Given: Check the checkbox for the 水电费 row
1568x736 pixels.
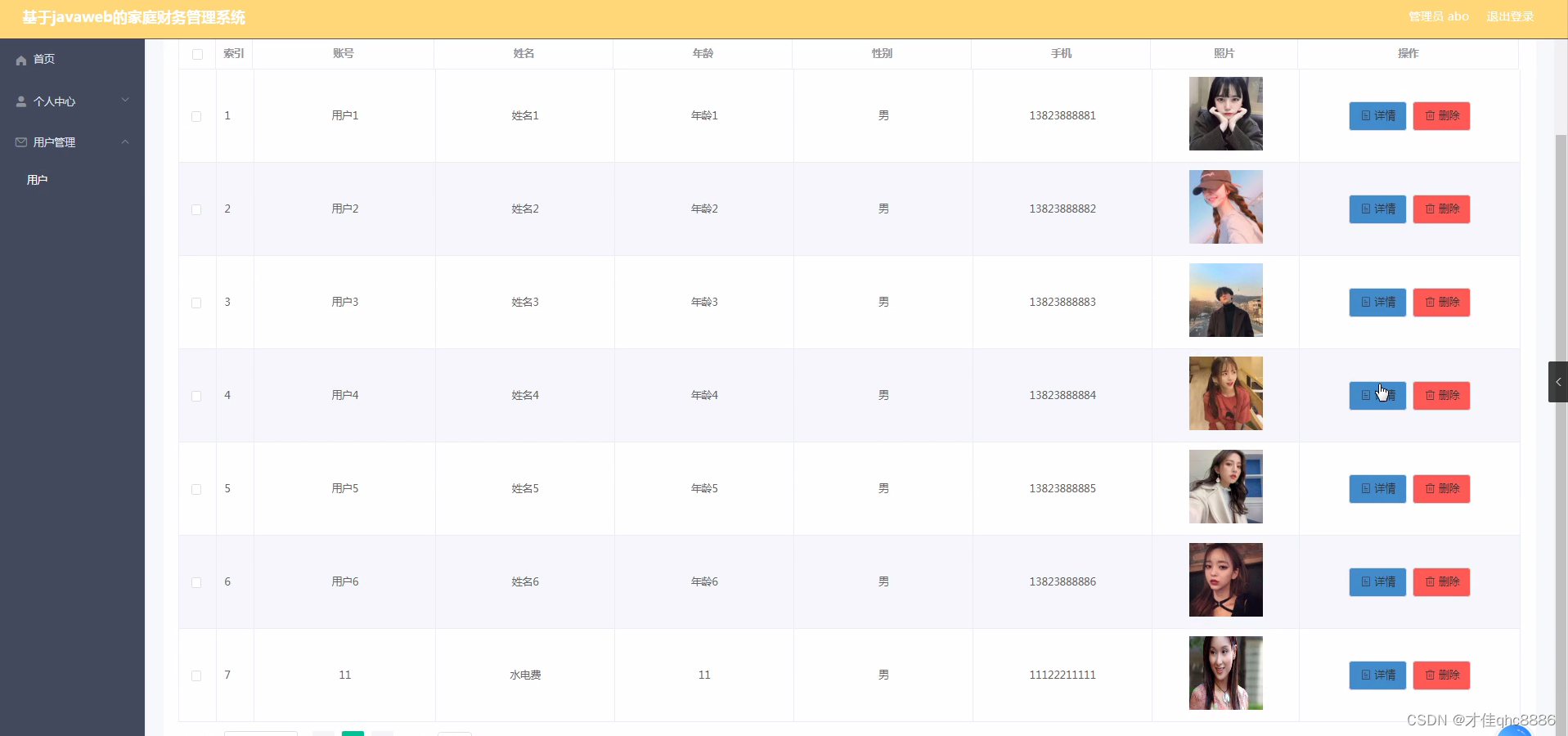Looking at the screenshot, I should coord(196,675).
